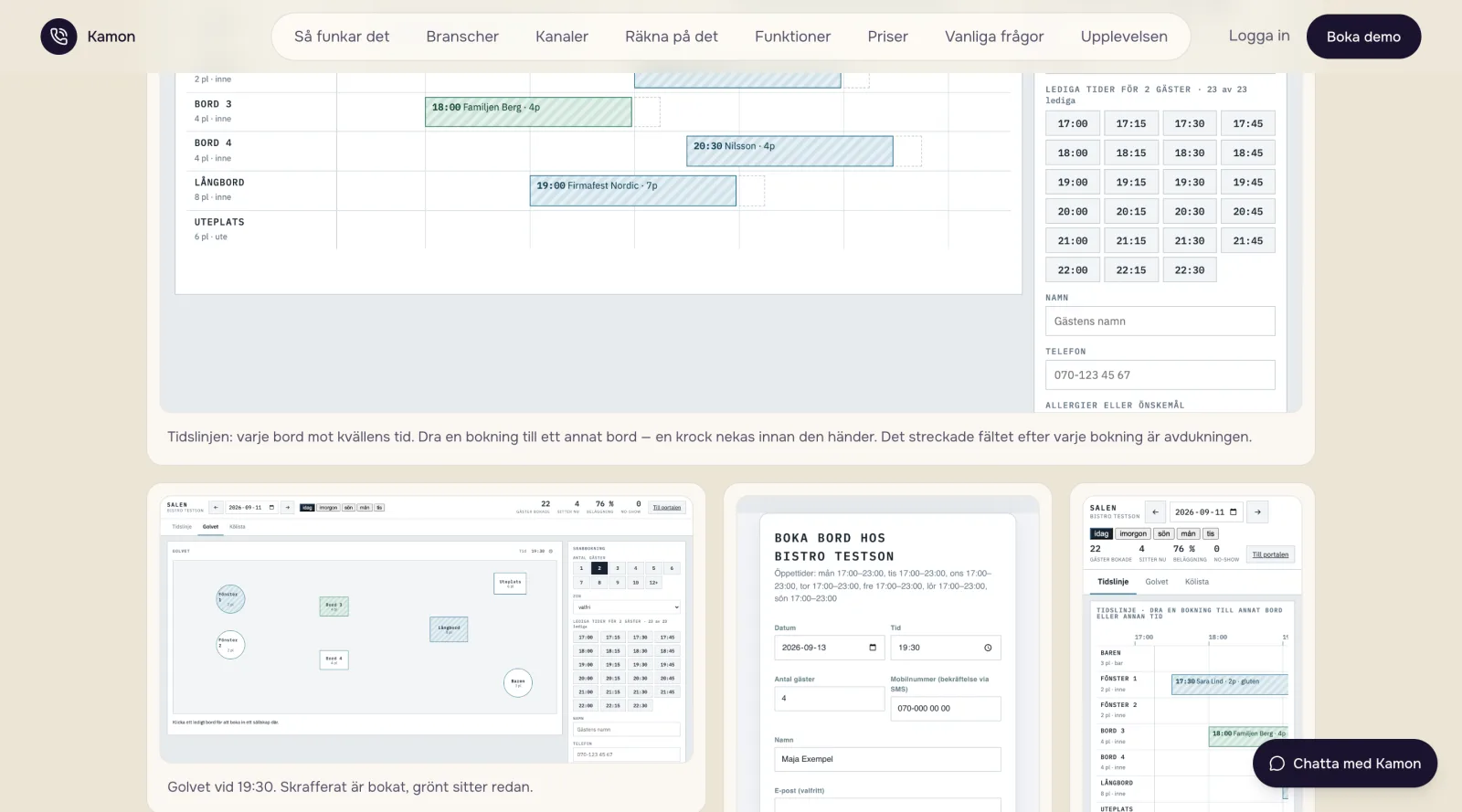Open the 19:30 time picker in the booking form
The width and height of the screenshot is (1462, 812).
pos(946,648)
